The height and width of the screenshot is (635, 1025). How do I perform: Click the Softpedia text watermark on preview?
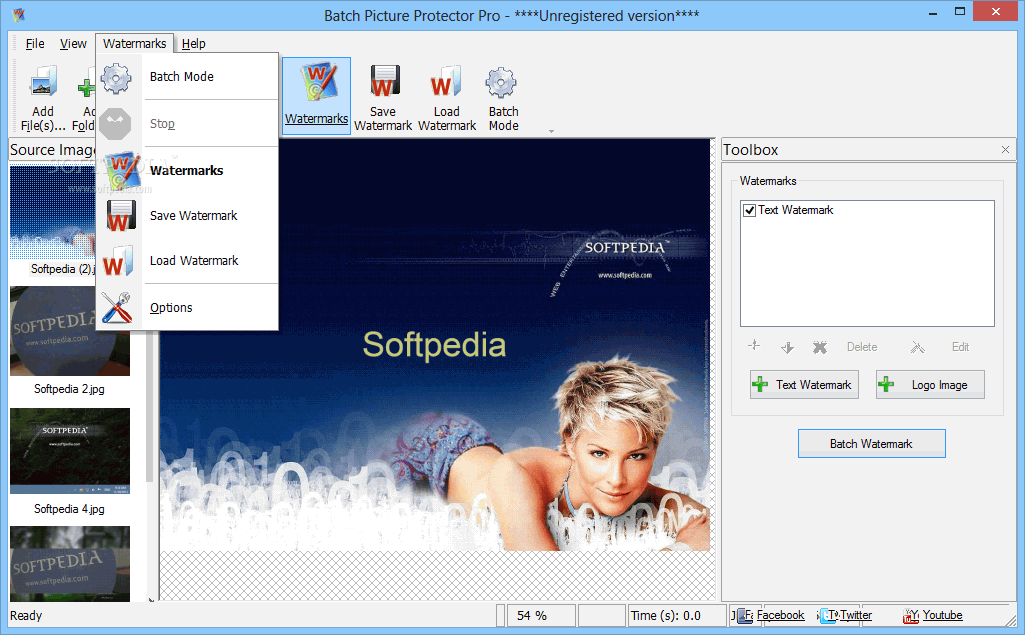tap(434, 345)
